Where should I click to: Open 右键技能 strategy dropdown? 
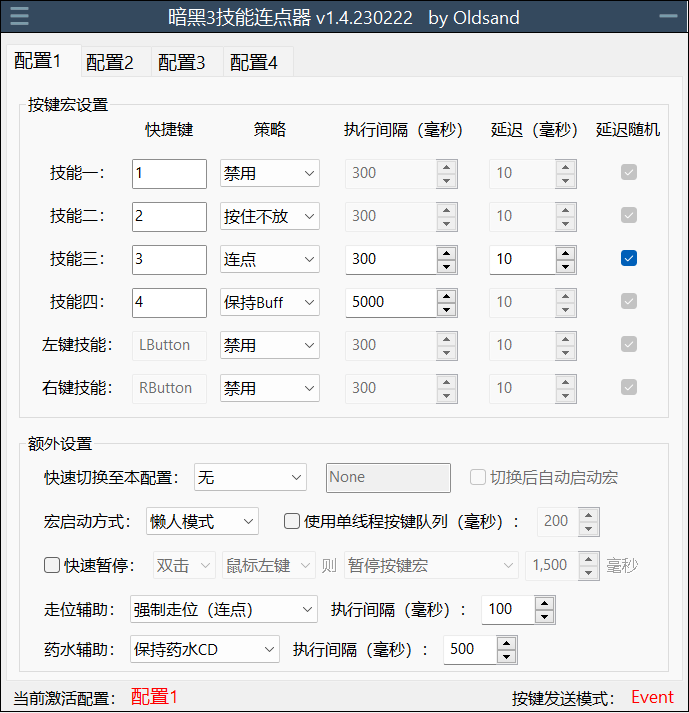click(270, 388)
